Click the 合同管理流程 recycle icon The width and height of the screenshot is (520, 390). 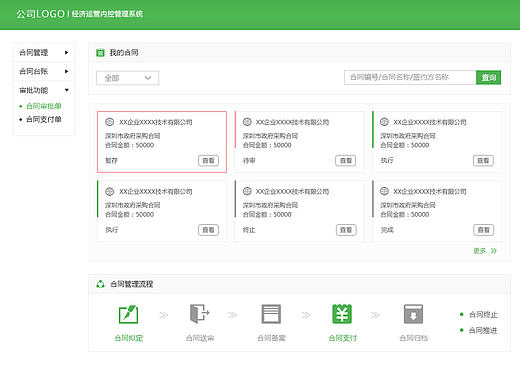click(100, 284)
